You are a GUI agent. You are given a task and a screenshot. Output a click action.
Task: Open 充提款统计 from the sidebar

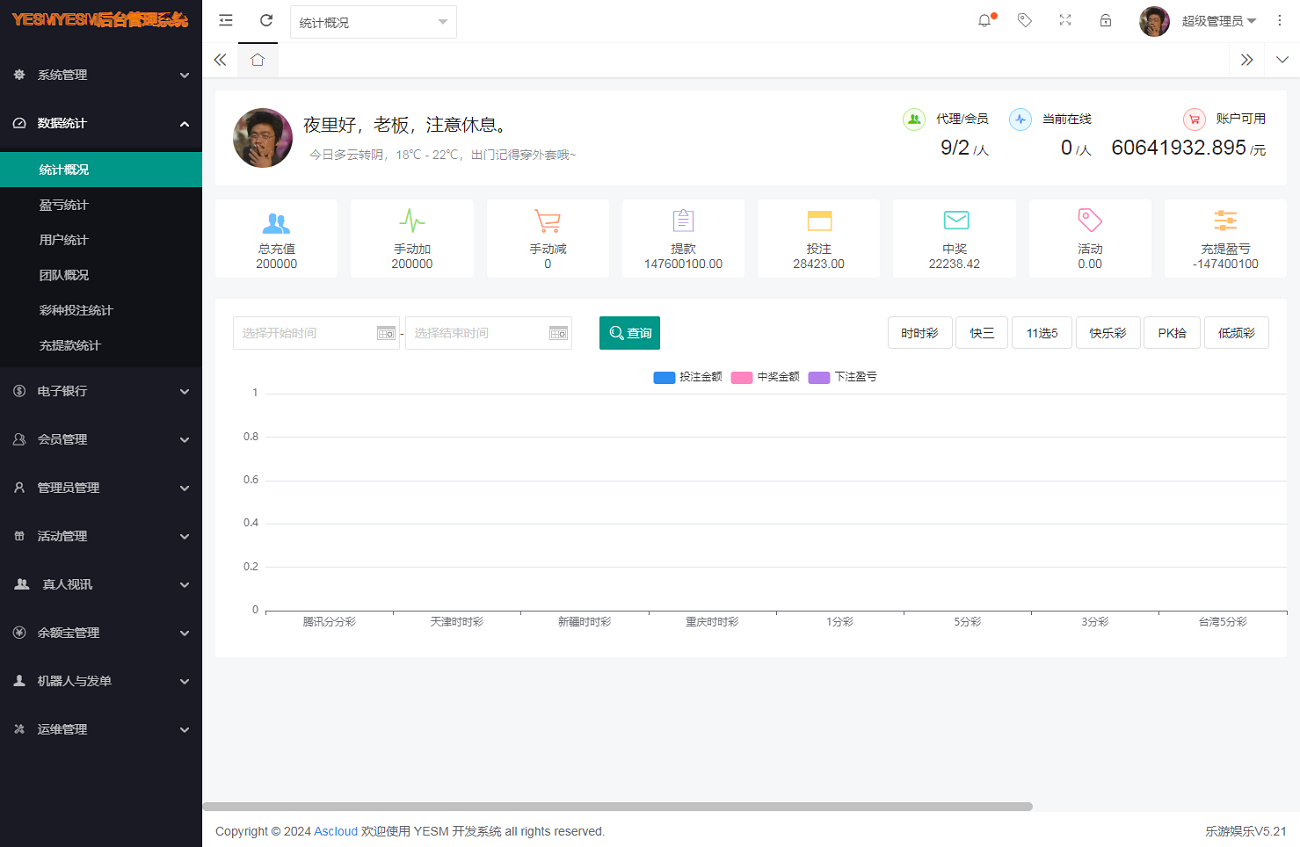[69, 345]
